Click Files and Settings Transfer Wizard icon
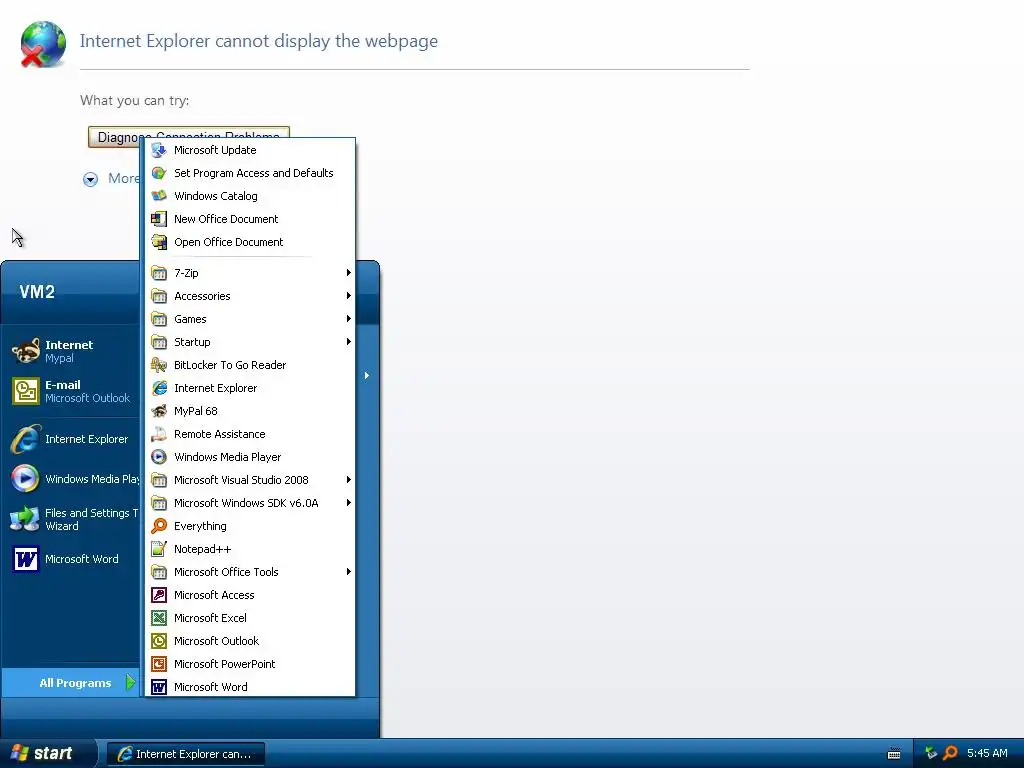1024x768 pixels. [x=25, y=519]
